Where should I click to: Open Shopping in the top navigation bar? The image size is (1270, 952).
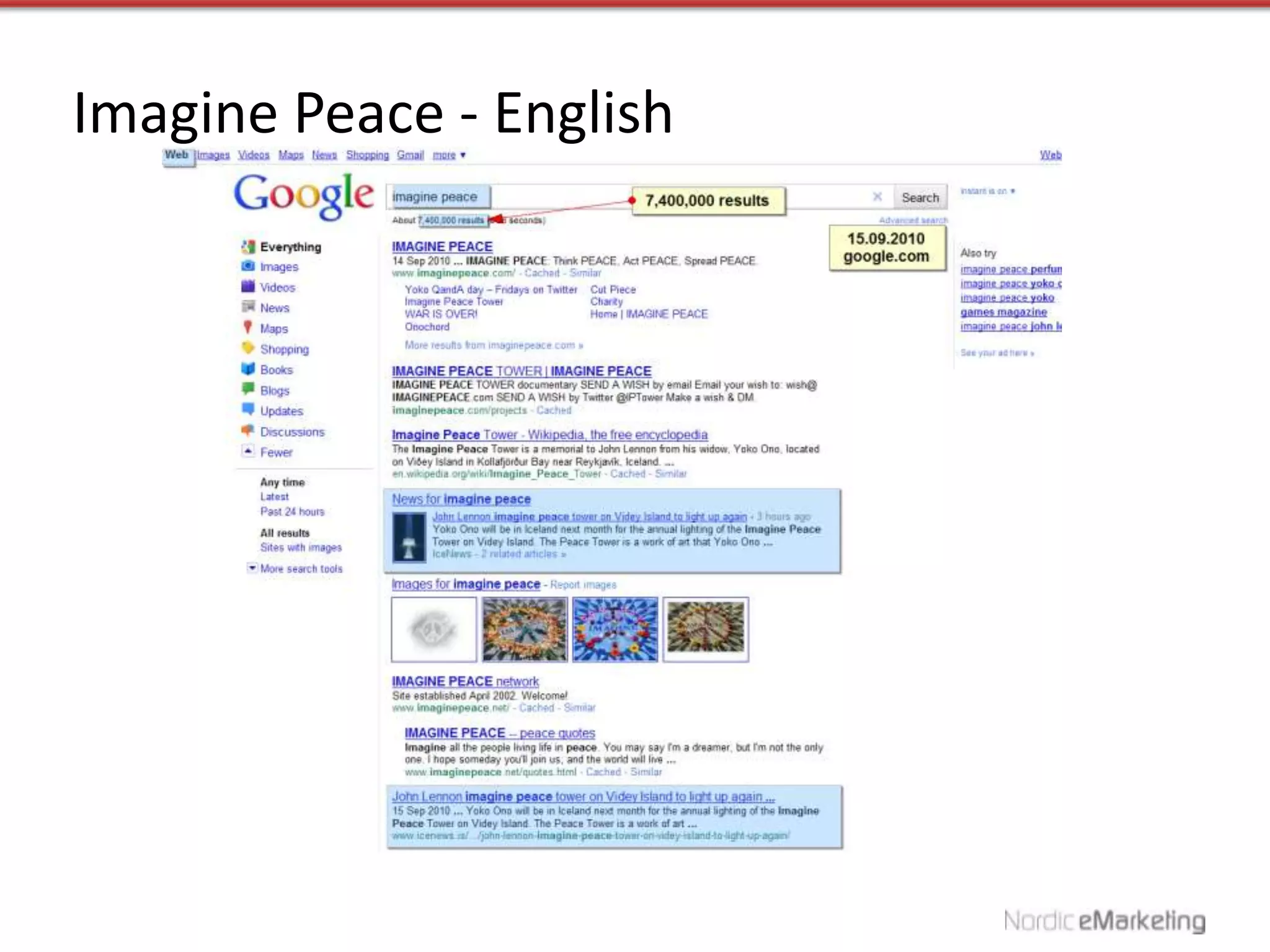(x=367, y=155)
